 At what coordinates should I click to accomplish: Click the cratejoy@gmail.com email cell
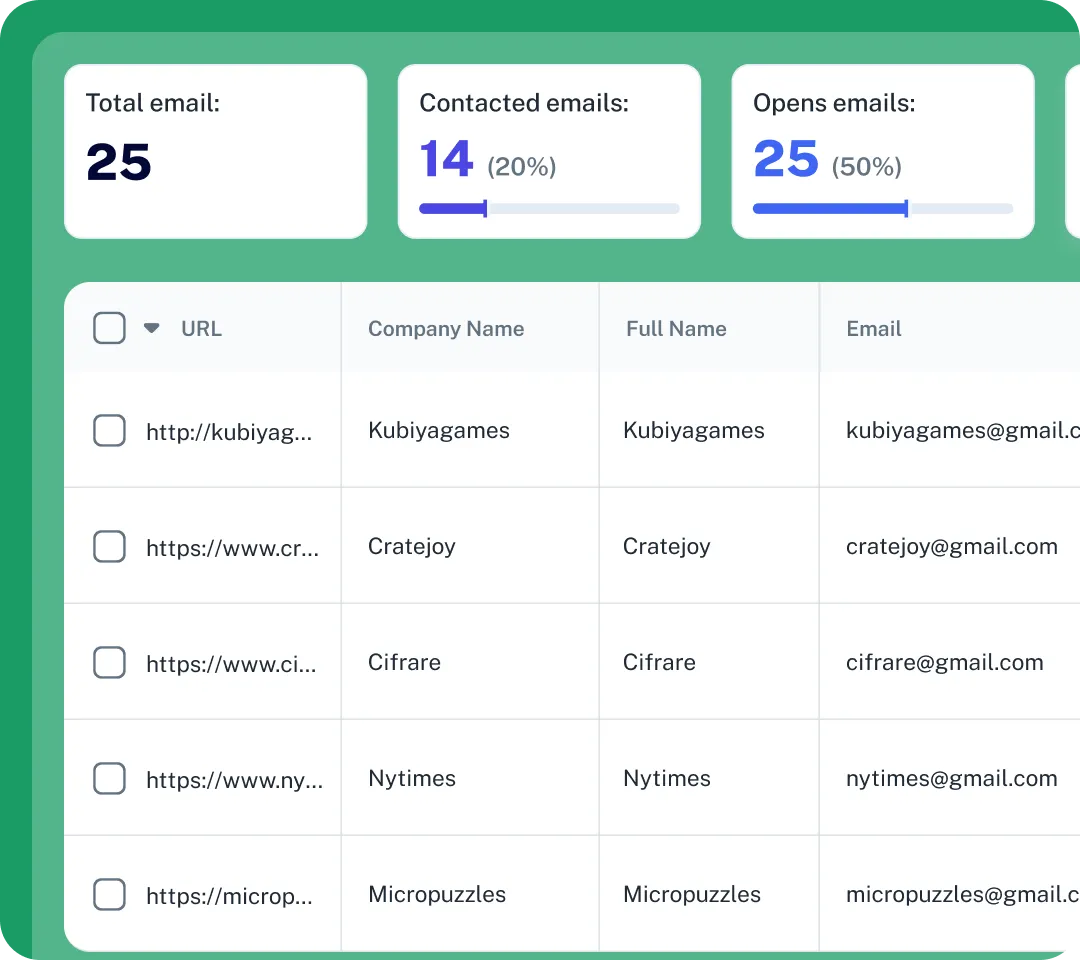951,546
